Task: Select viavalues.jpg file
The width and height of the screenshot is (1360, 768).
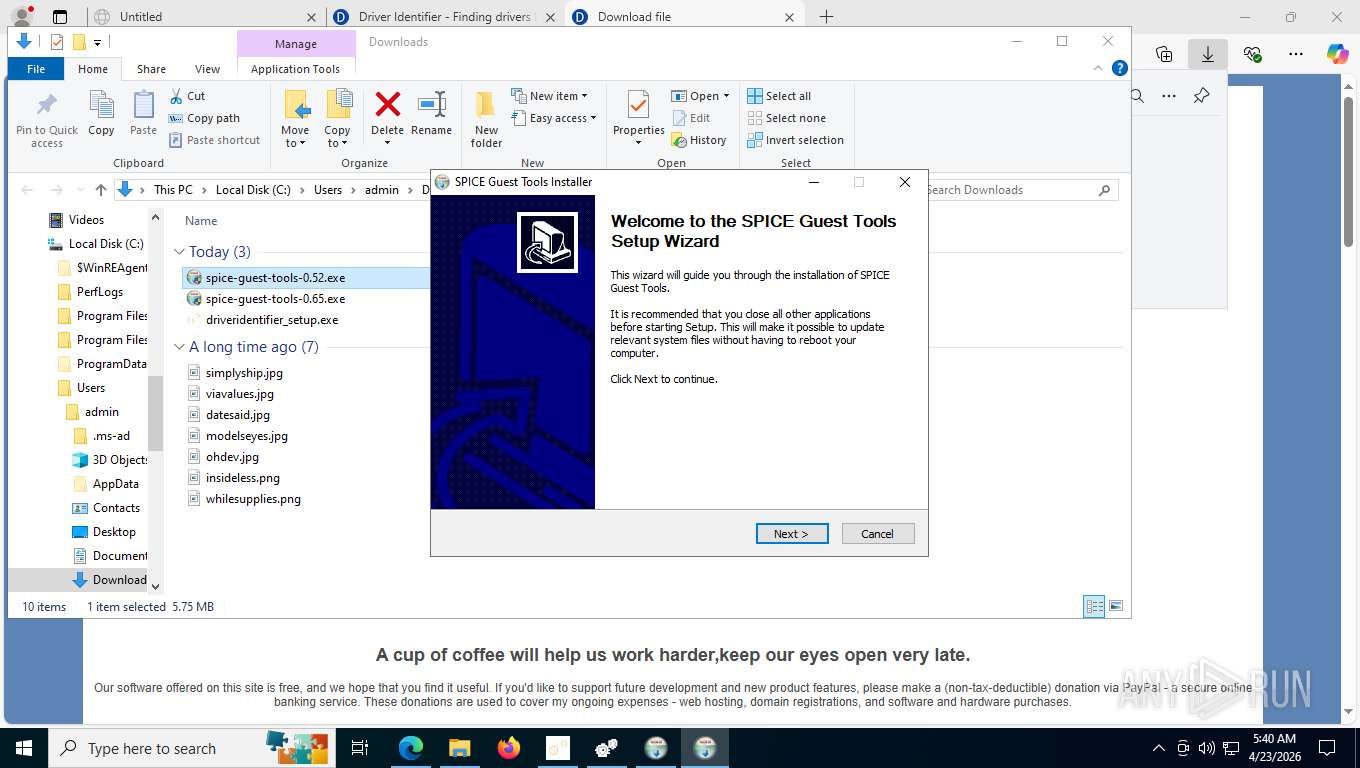Action: point(240,394)
